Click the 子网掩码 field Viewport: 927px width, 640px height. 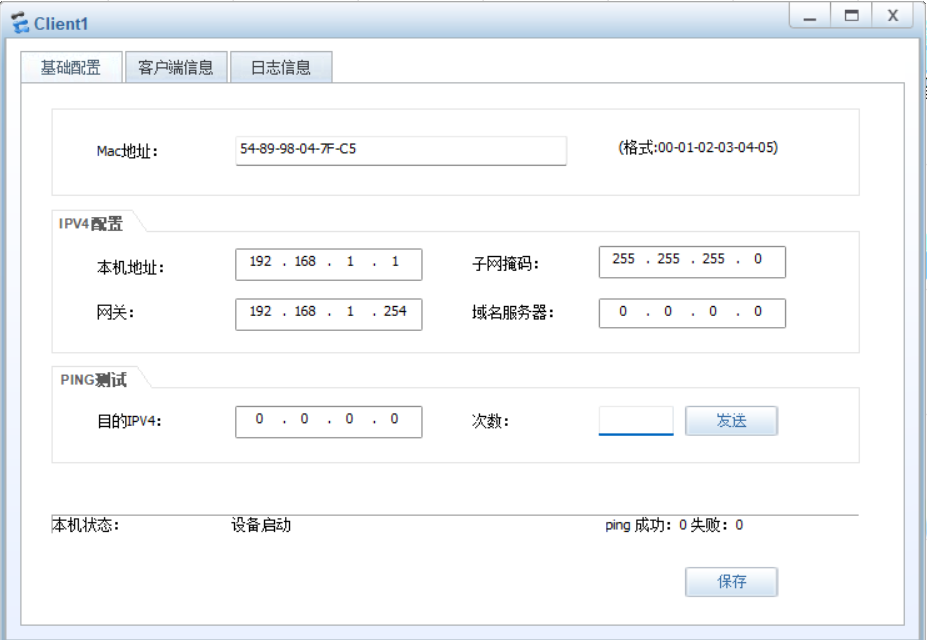pyautogui.click(x=692, y=262)
